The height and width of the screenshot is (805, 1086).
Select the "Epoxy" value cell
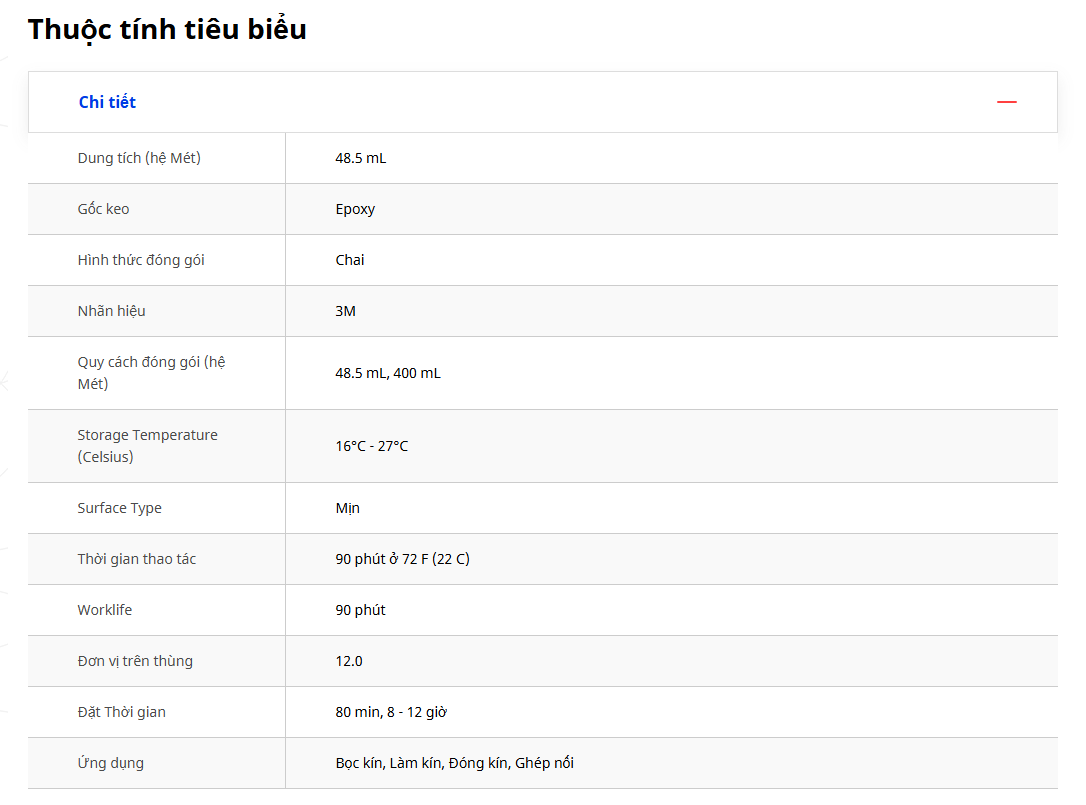coord(355,209)
